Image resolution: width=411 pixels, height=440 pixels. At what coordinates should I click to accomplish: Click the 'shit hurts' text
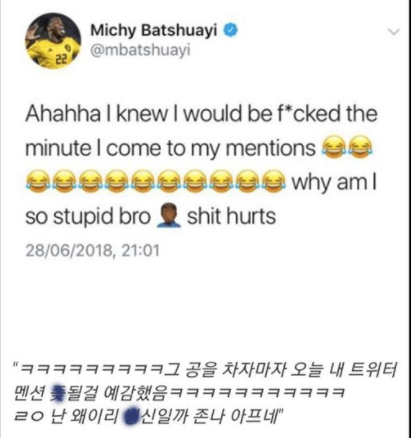click(231, 216)
